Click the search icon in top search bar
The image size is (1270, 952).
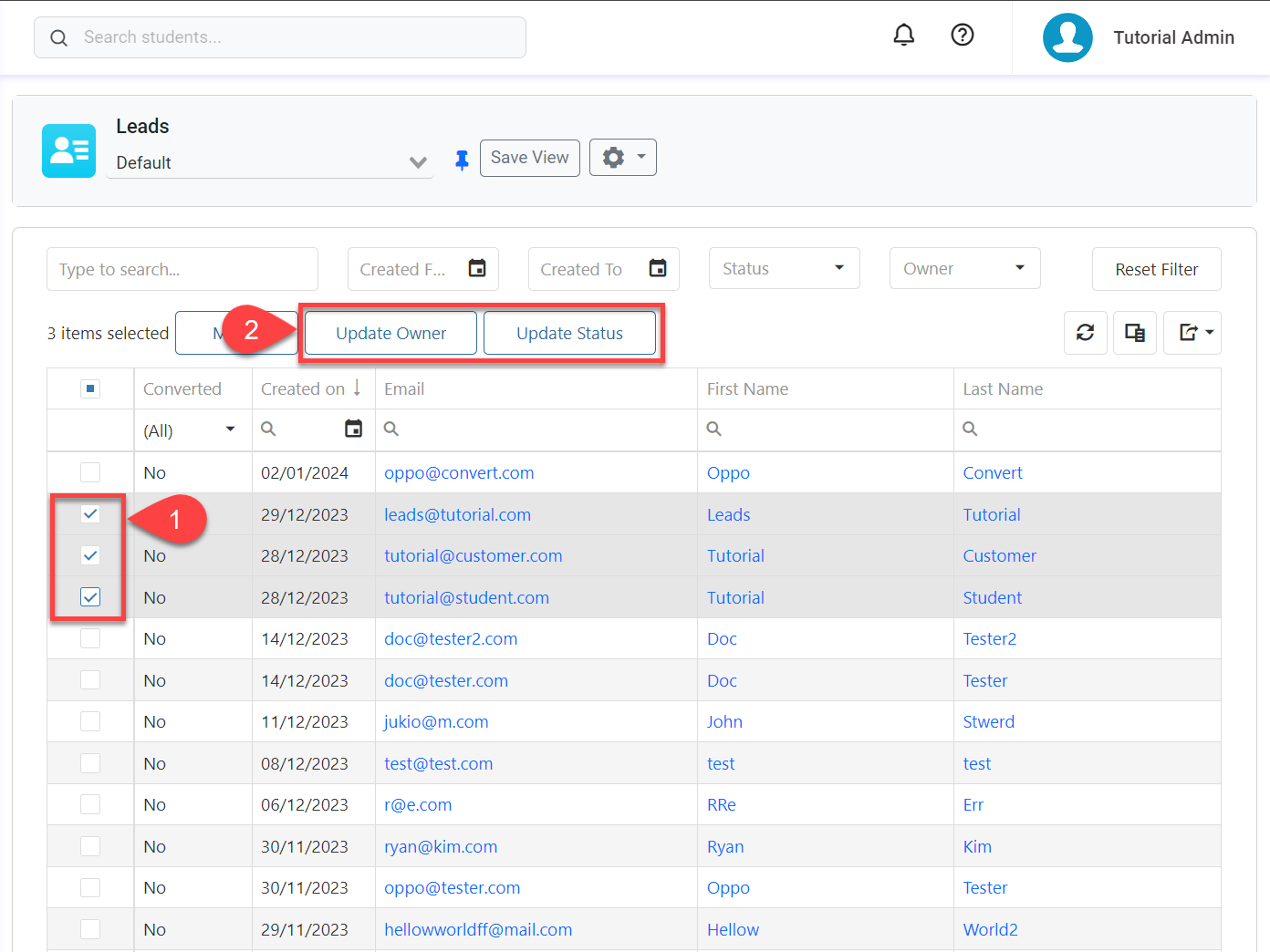pyautogui.click(x=59, y=37)
